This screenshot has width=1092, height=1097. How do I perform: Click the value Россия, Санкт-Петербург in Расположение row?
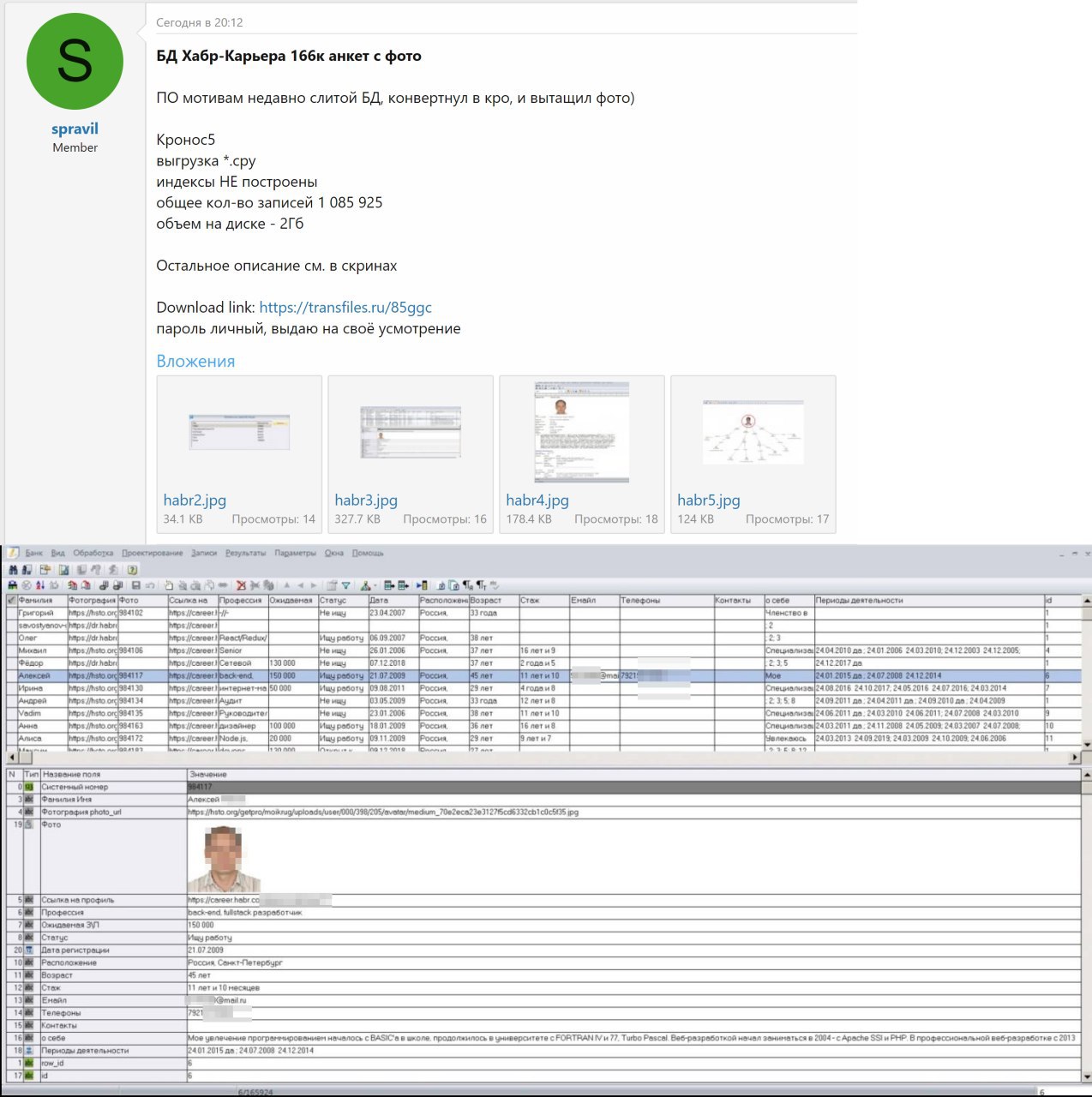click(235, 962)
